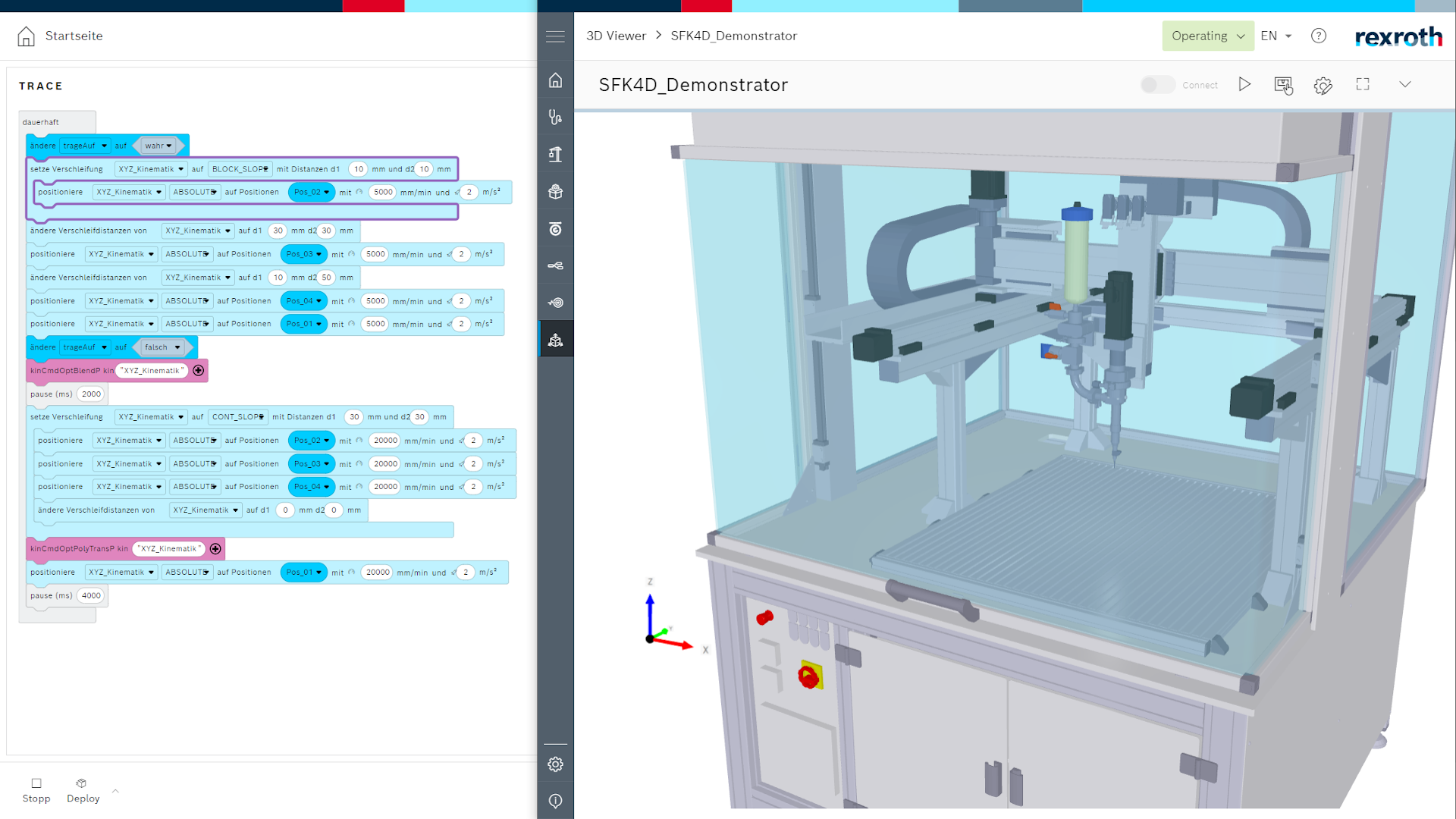Collapse the viewer panel with chevron

[1405, 84]
